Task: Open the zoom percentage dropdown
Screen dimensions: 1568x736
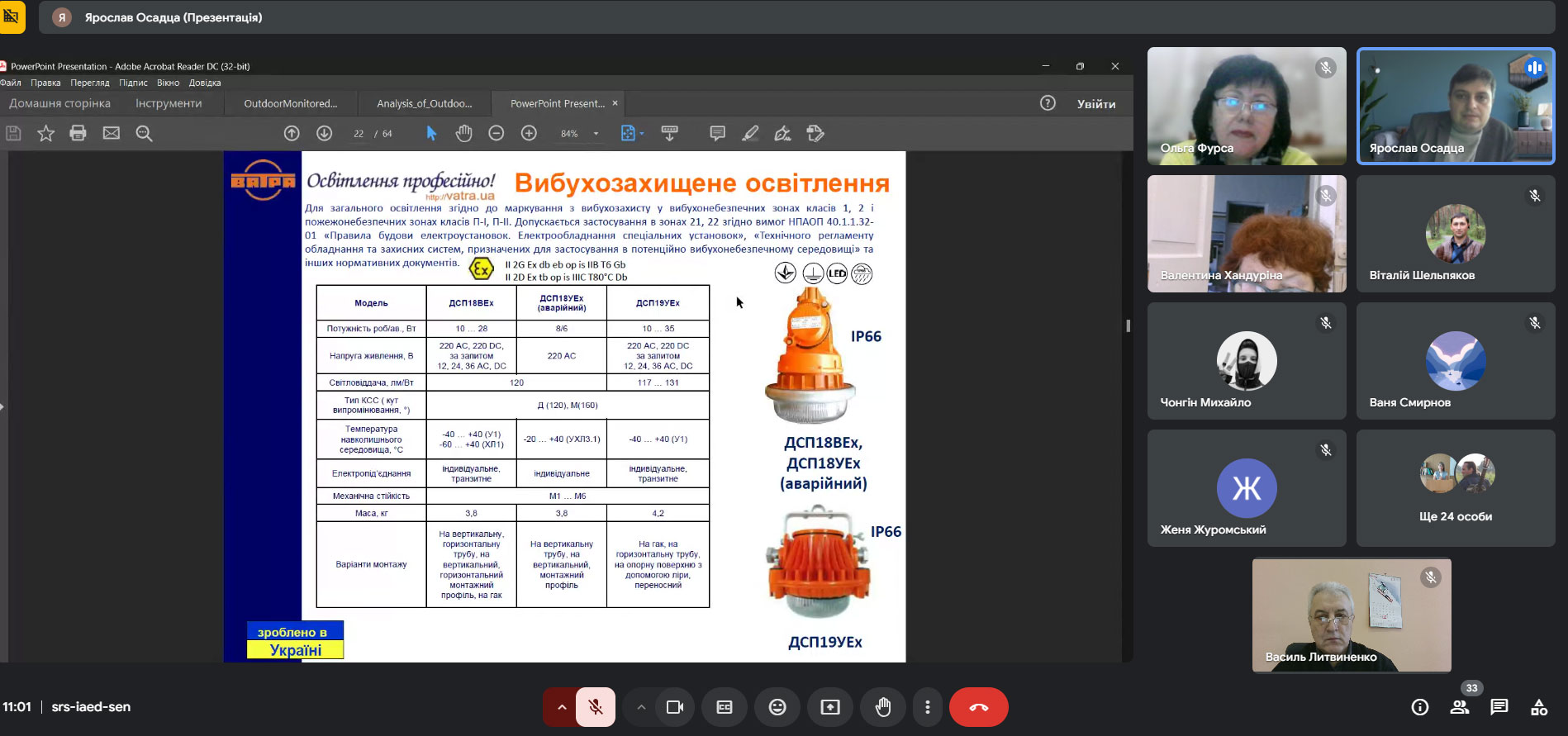Action: point(596,134)
